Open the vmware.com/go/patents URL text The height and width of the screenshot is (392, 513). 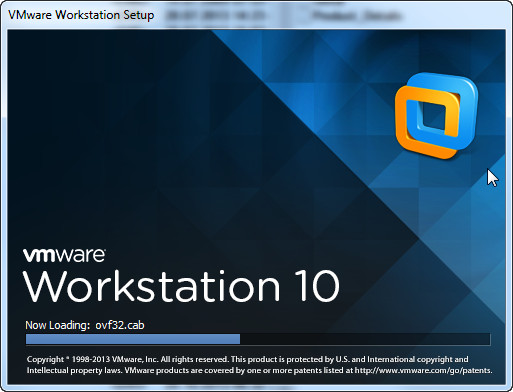(x=423, y=370)
